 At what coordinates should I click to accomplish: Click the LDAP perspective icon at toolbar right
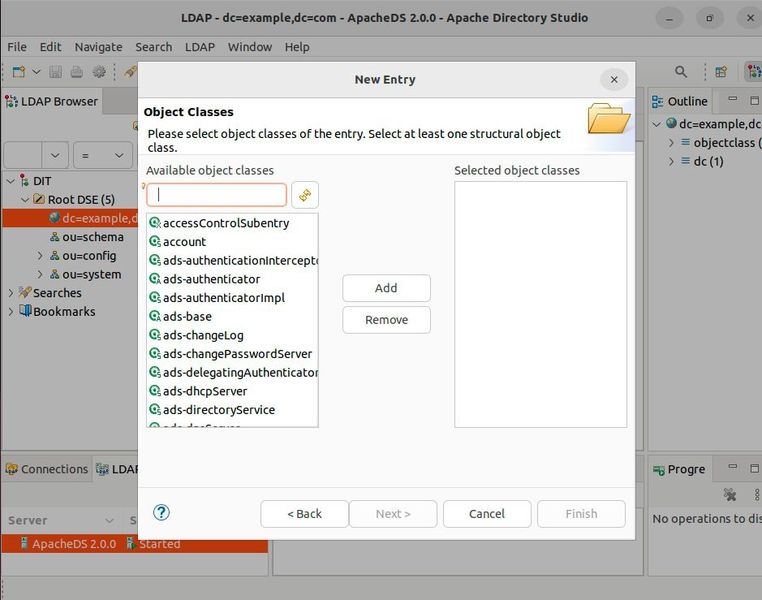754,72
